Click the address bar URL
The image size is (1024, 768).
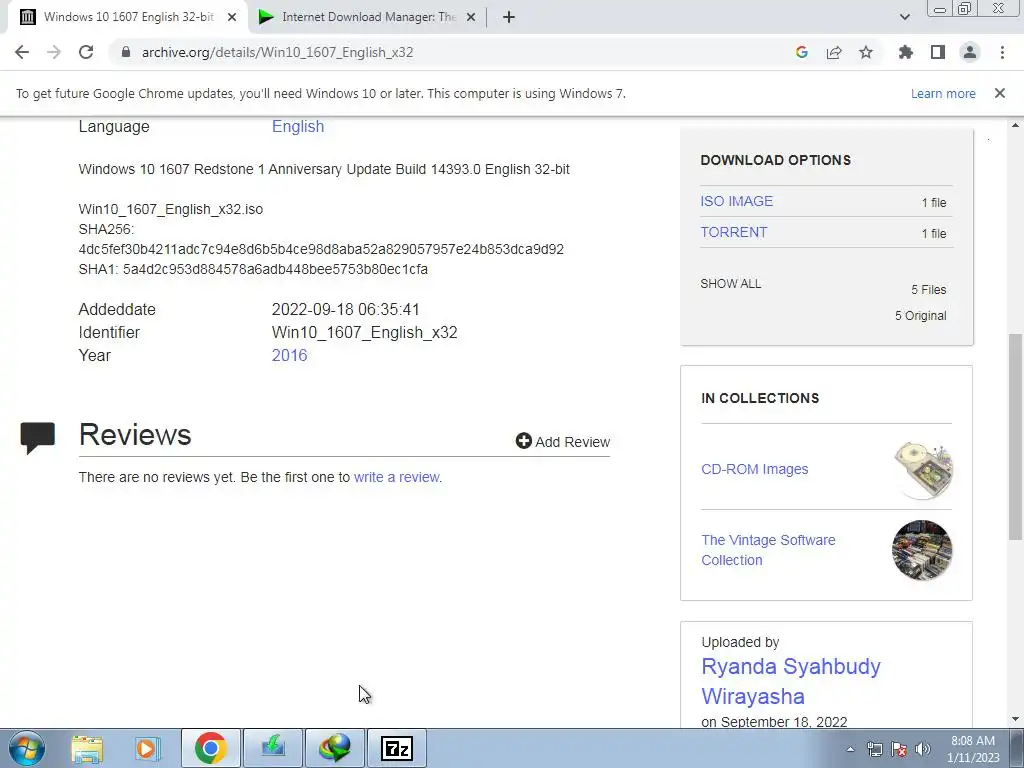278,52
